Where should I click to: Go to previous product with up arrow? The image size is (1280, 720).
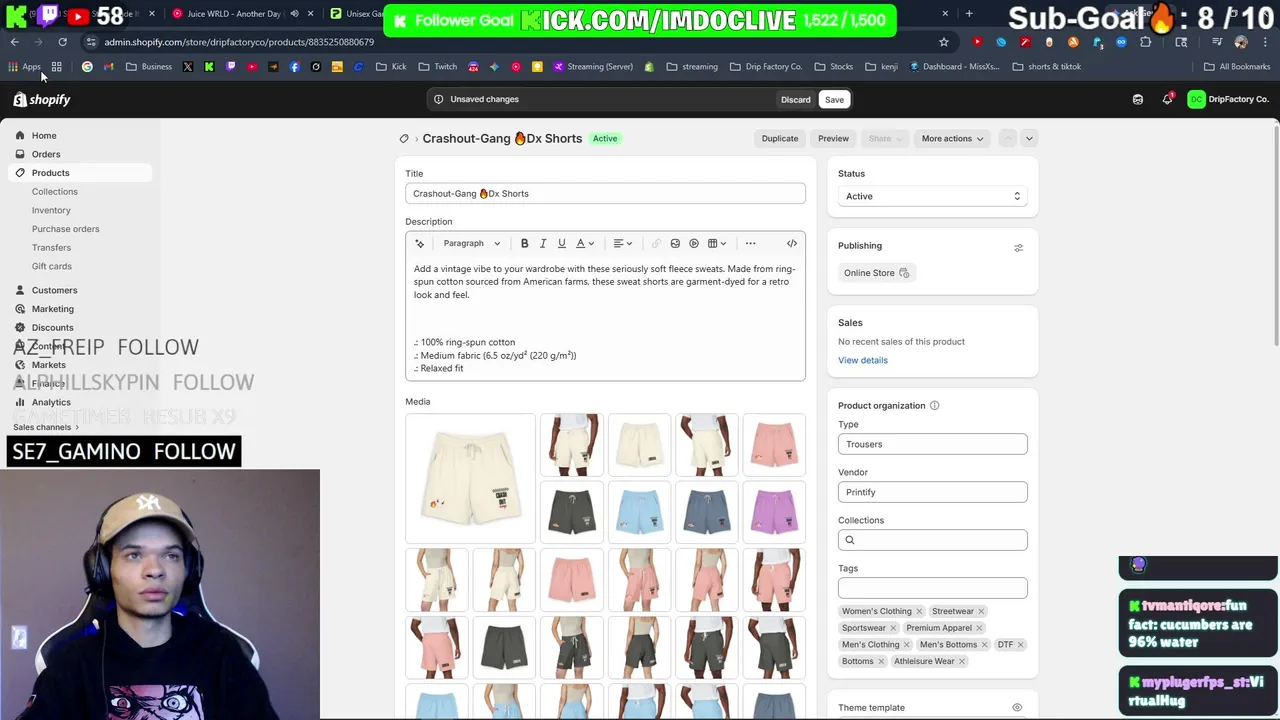pyautogui.click(x=1008, y=138)
